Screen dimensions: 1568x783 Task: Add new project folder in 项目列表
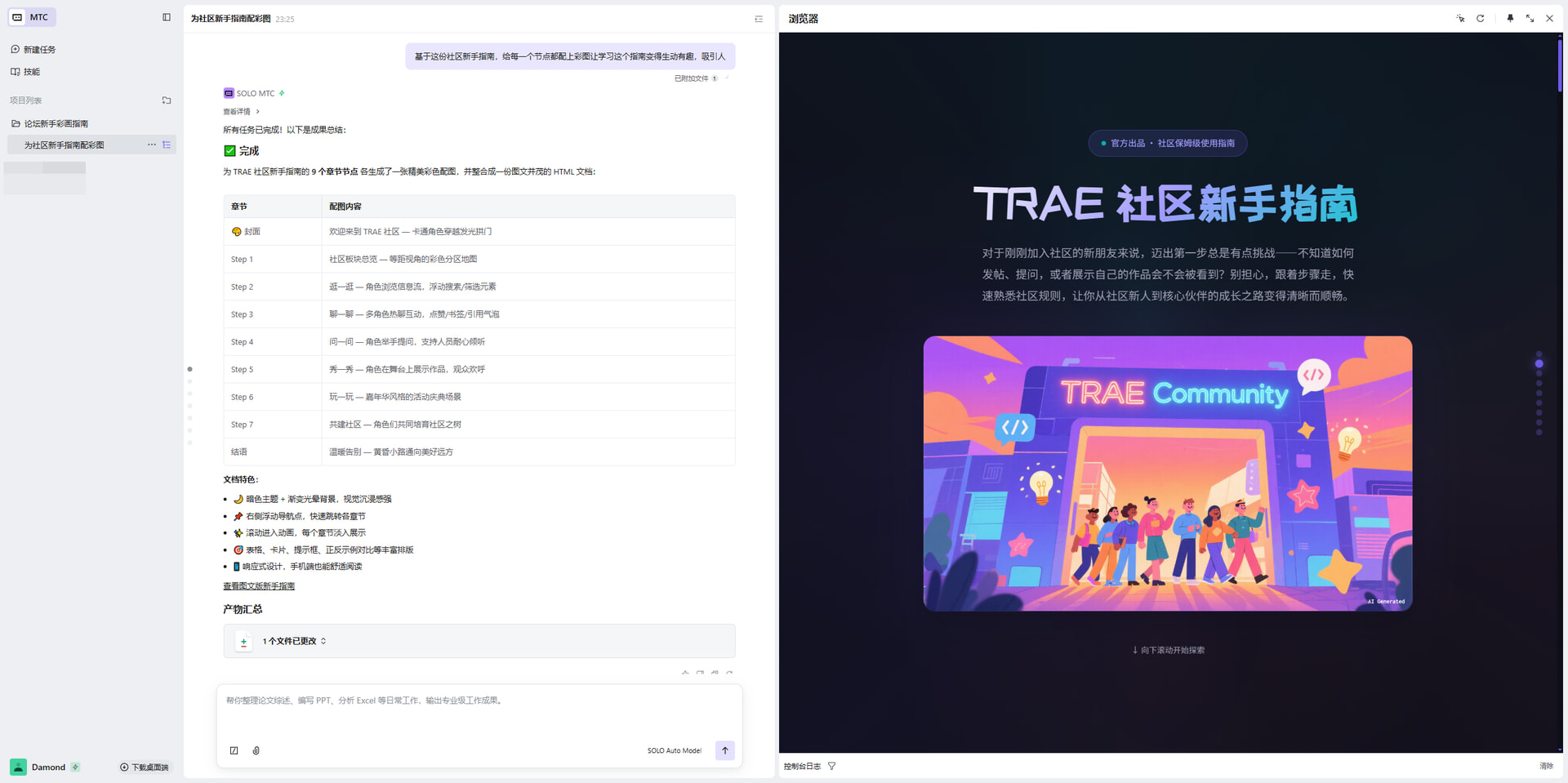click(167, 100)
